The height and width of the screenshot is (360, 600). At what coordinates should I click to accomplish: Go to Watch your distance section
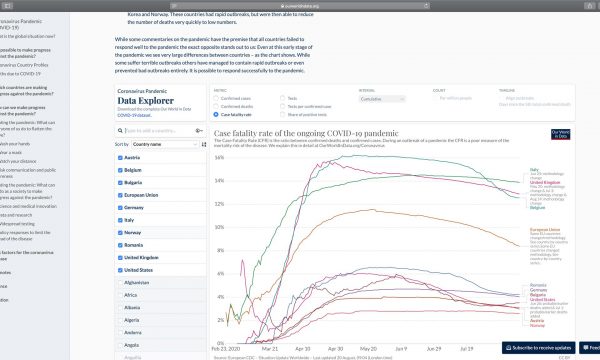(x=17, y=161)
